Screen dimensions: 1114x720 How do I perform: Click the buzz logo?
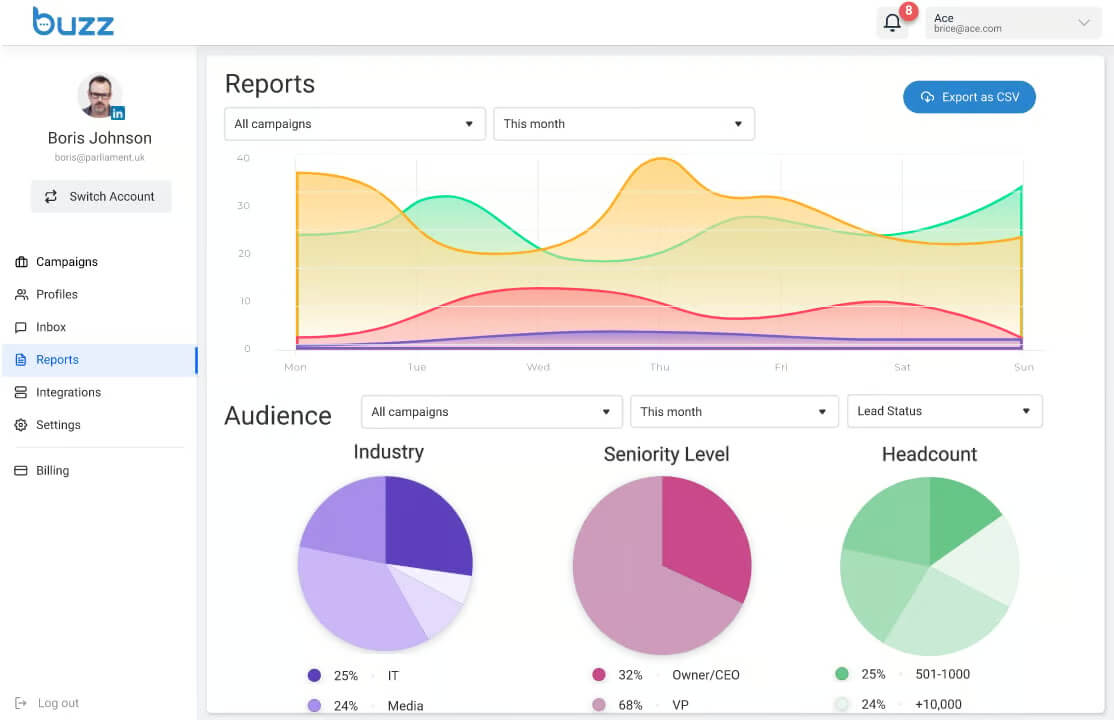pyautogui.click(x=73, y=21)
